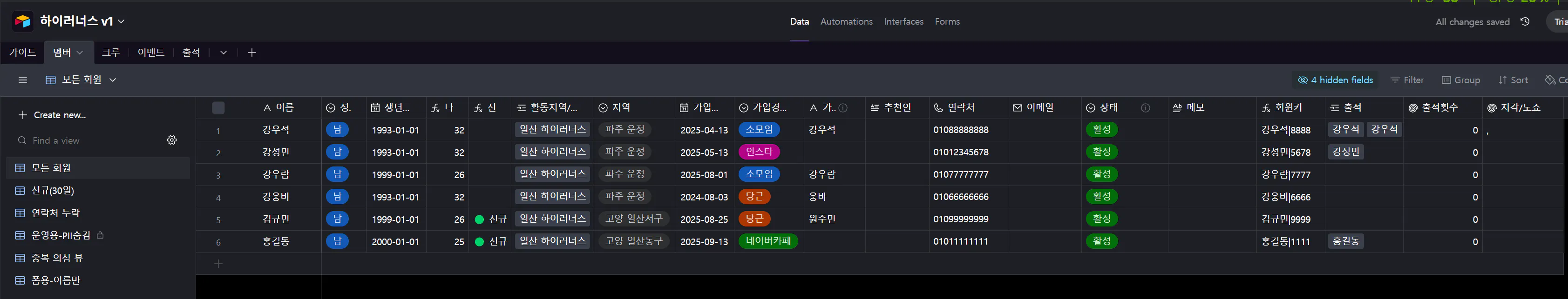This screenshot has height=299, width=1568.
Task: Click the add row plus icon below row 6
Action: (218, 264)
